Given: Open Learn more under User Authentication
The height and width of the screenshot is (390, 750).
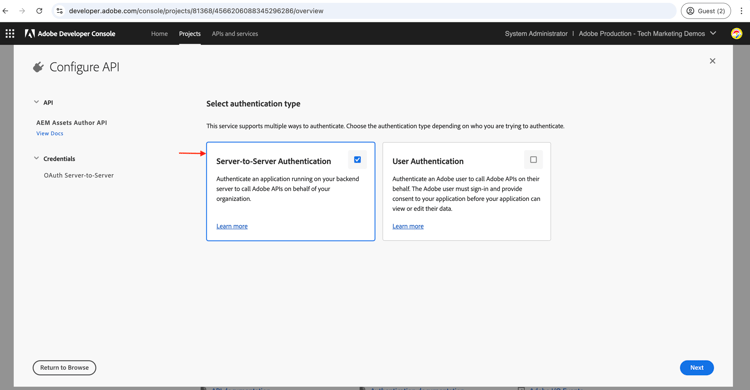Looking at the screenshot, I should 408,226.
